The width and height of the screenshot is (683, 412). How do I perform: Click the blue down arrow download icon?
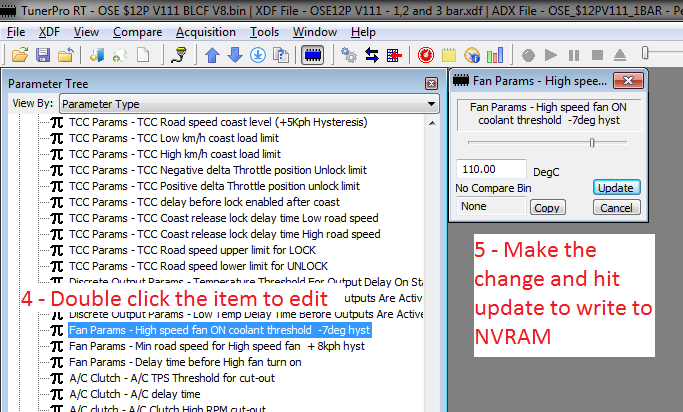(x=235, y=55)
